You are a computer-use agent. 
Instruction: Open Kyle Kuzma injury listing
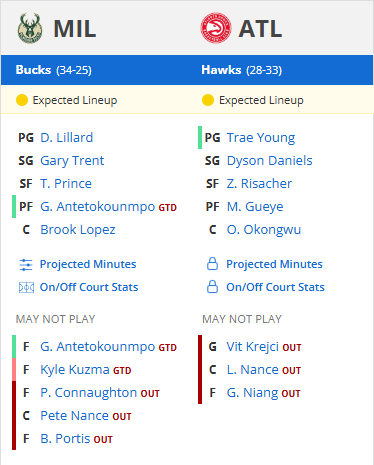pyautogui.click(x=75, y=370)
